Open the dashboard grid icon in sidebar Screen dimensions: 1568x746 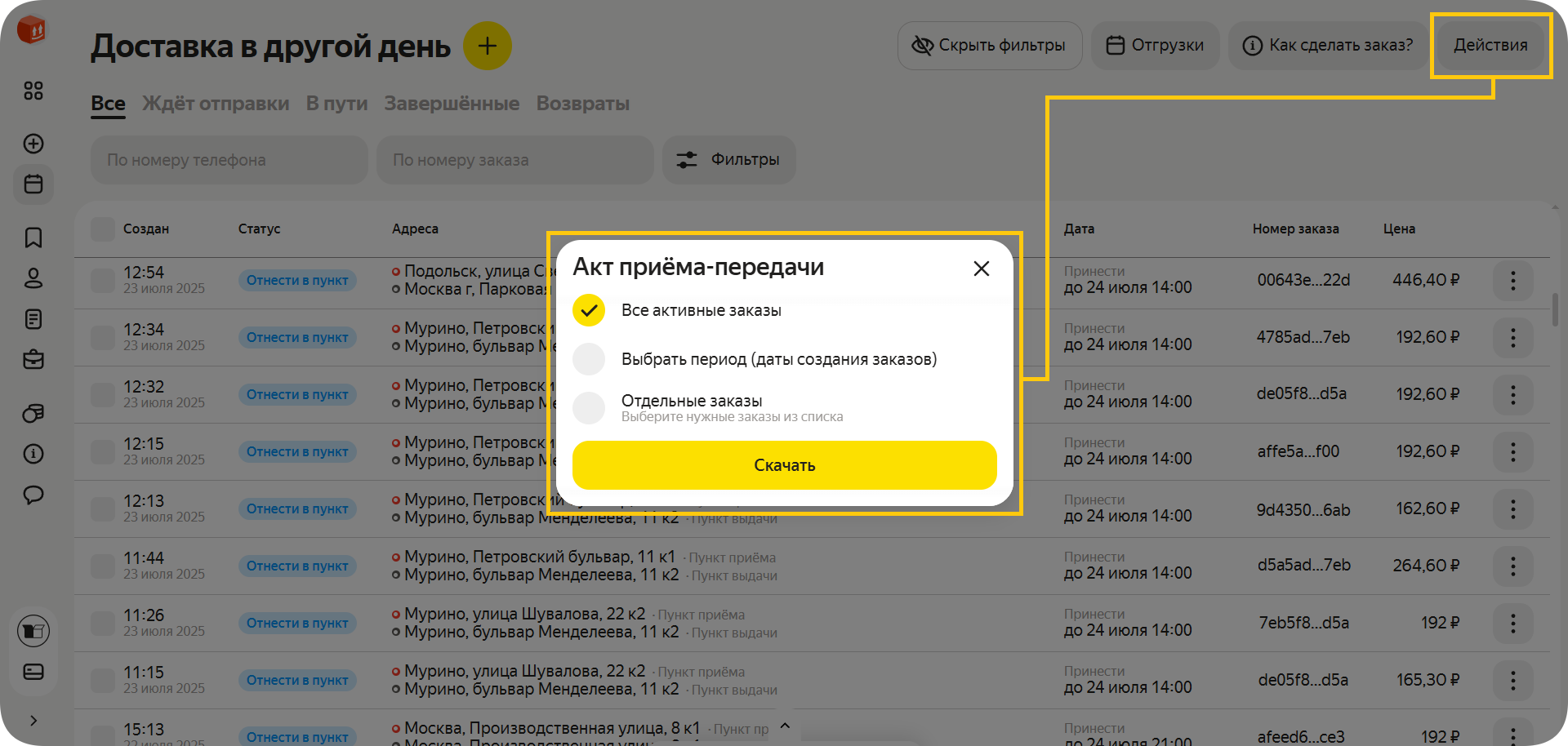tap(33, 91)
